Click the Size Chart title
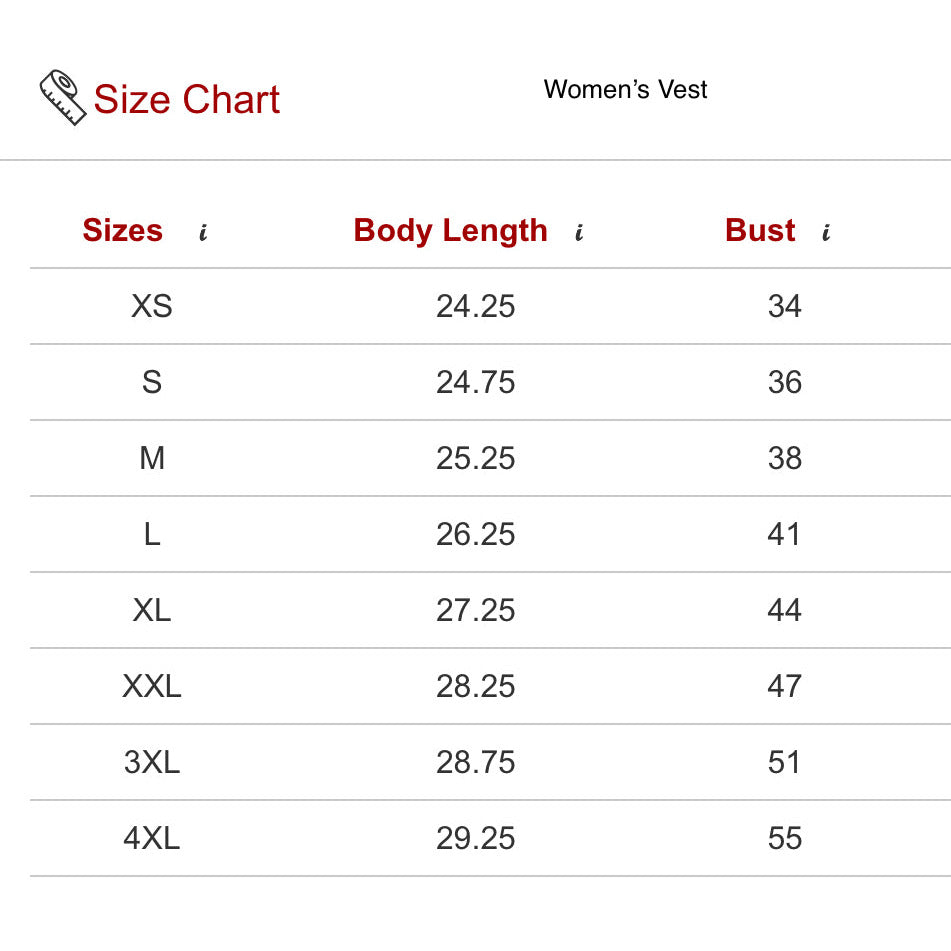The width and height of the screenshot is (951, 951). [x=186, y=100]
